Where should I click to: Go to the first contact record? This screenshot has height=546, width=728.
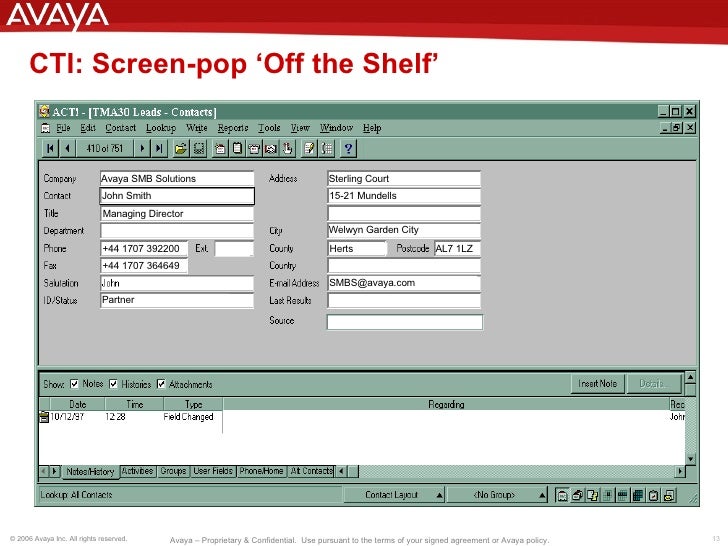pos(50,149)
